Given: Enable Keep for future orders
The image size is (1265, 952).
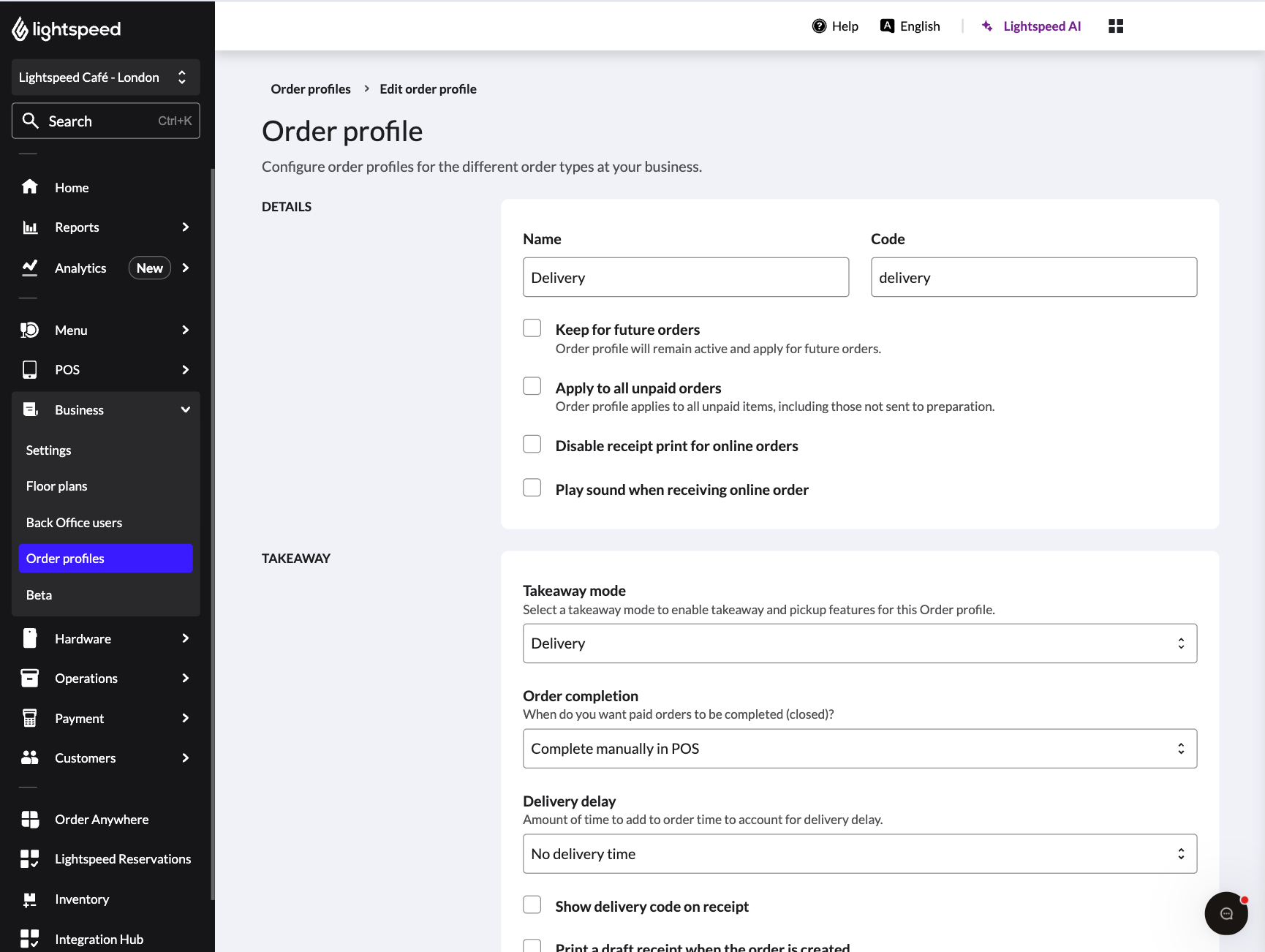Looking at the screenshot, I should pos(532,328).
